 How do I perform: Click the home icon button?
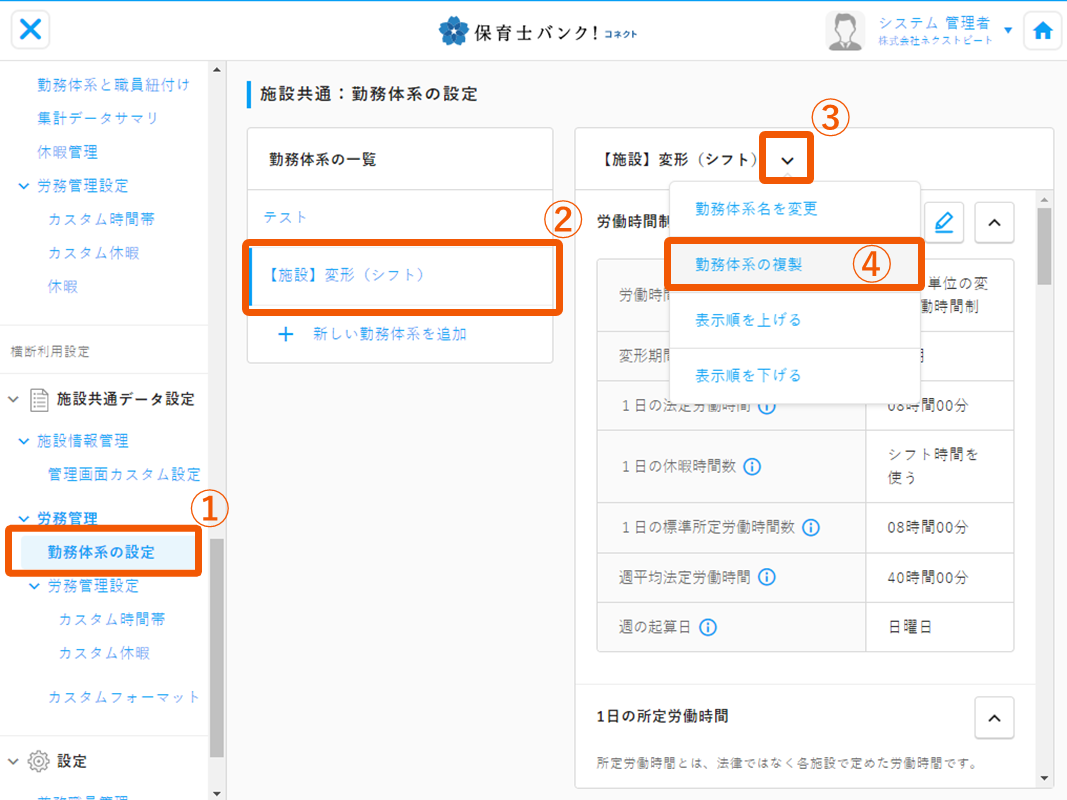tap(1043, 31)
